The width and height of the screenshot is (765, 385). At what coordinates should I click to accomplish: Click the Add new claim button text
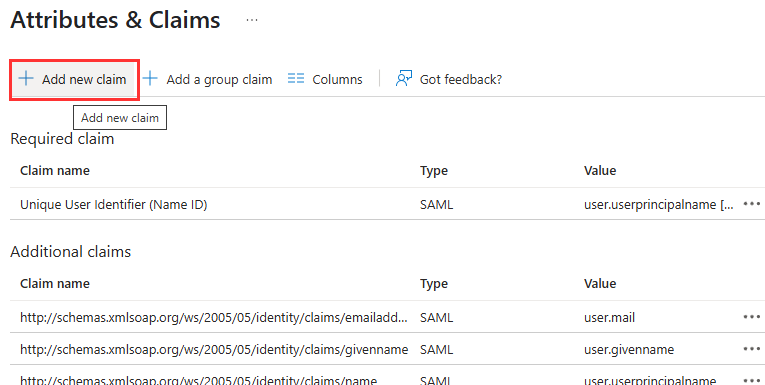click(84, 80)
